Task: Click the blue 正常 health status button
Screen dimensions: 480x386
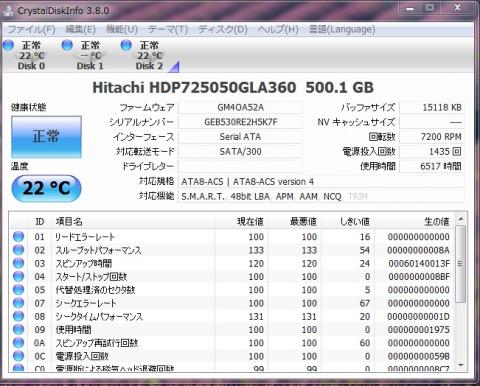Action: [46, 137]
